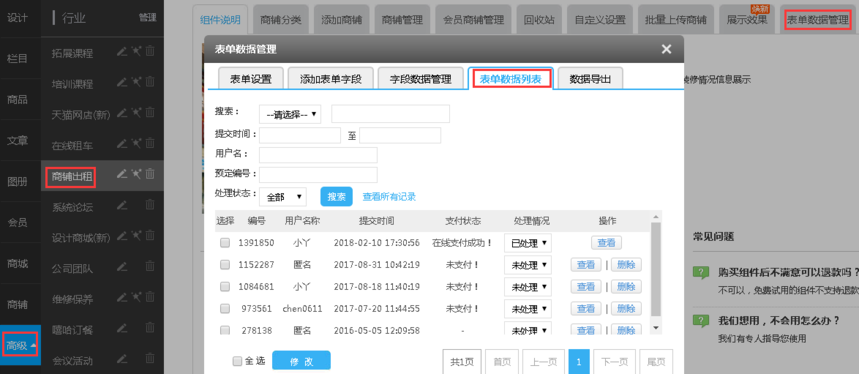
Task: Switch to the 表单设置 tab
Action: 251,79
